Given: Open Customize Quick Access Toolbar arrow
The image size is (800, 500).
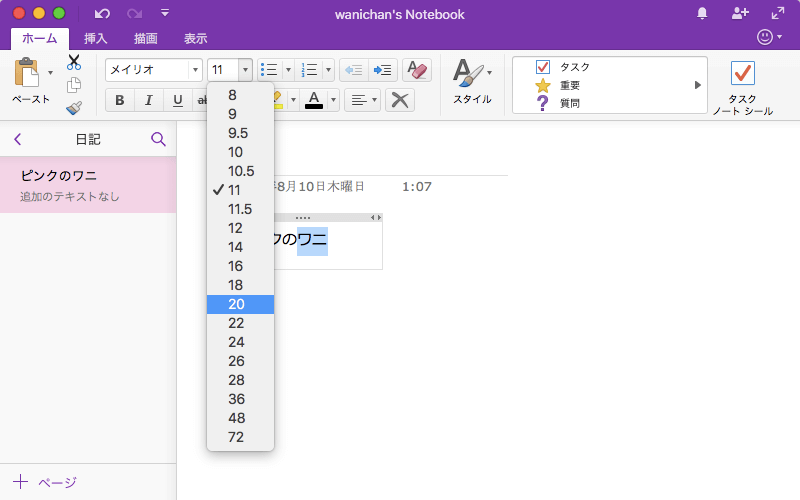Looking at the screenshot, I should 165,13.
